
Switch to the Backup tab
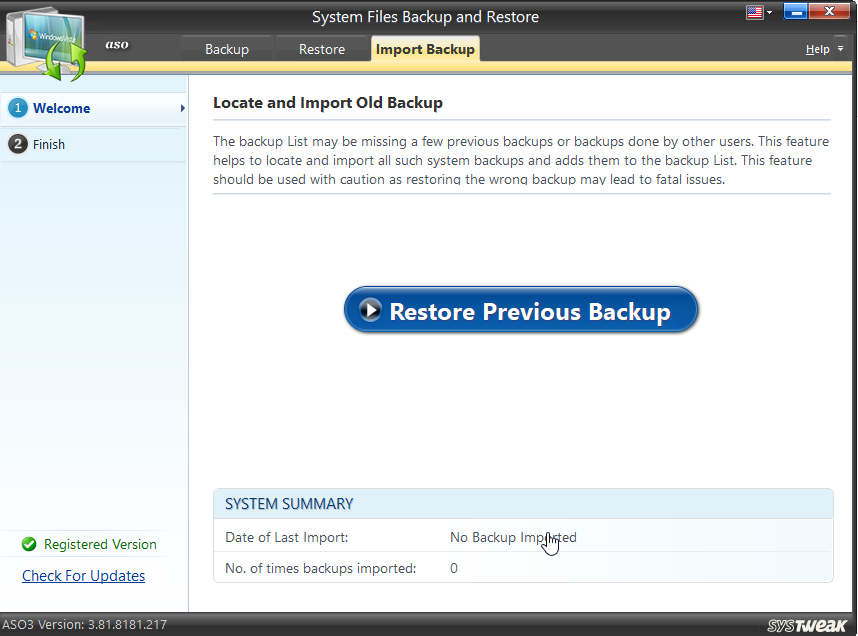(x=226, y=47)
